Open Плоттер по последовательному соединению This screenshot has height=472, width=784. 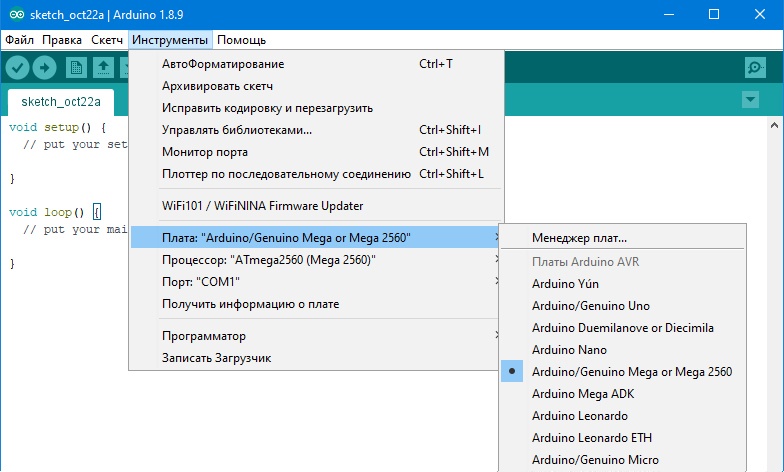(316, 174)
